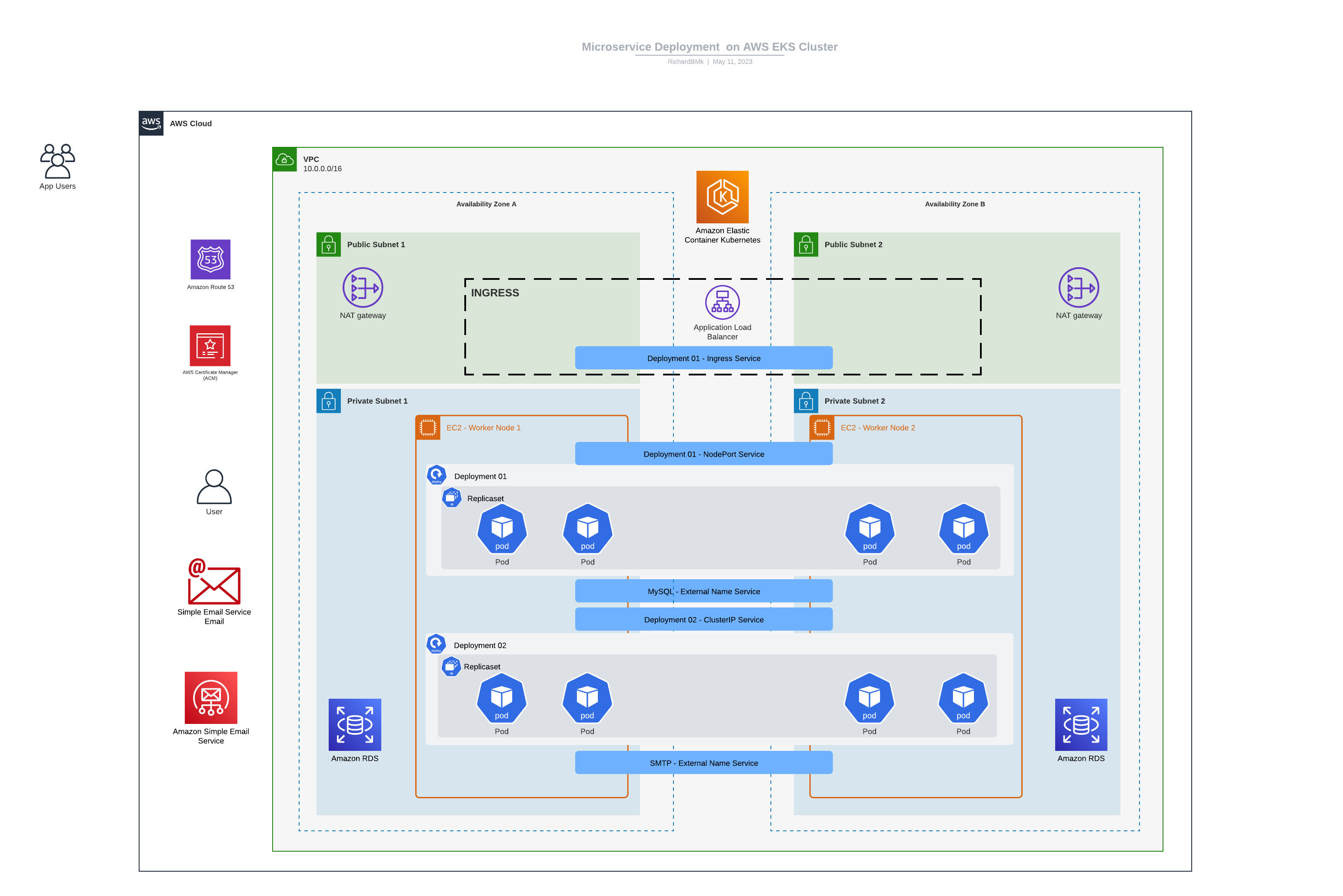Select the AWS Cloud logo icon
The height and width of the screenshot is (896, 1343).
coord(151,123)
